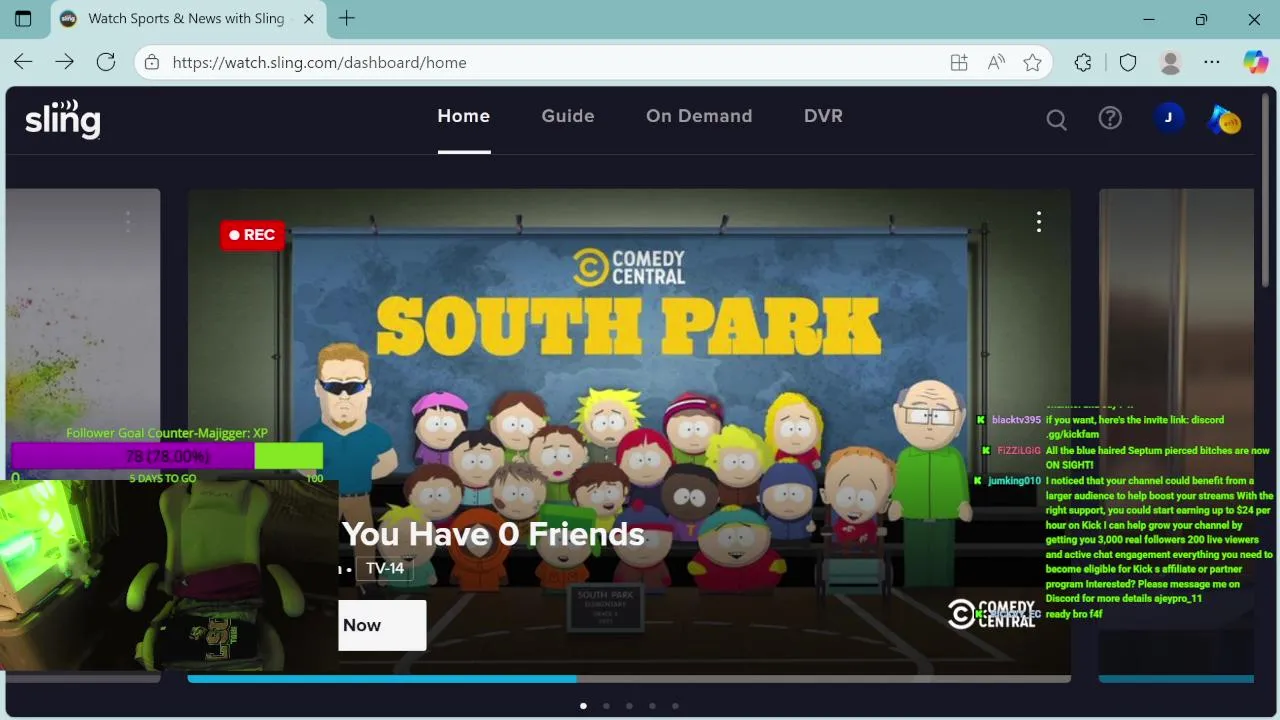Open South Park card three-dot menu
1280x720 pixels.
[x=1039, y=222]
